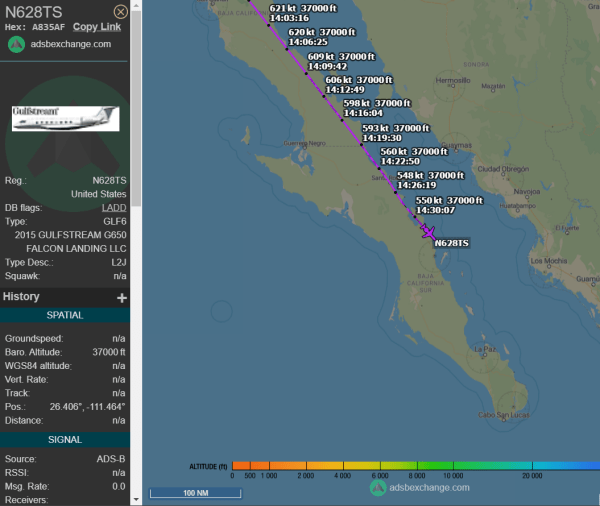600x506 pixels.
Task: Open the LADD database flag link
Action: coord(114,208)
